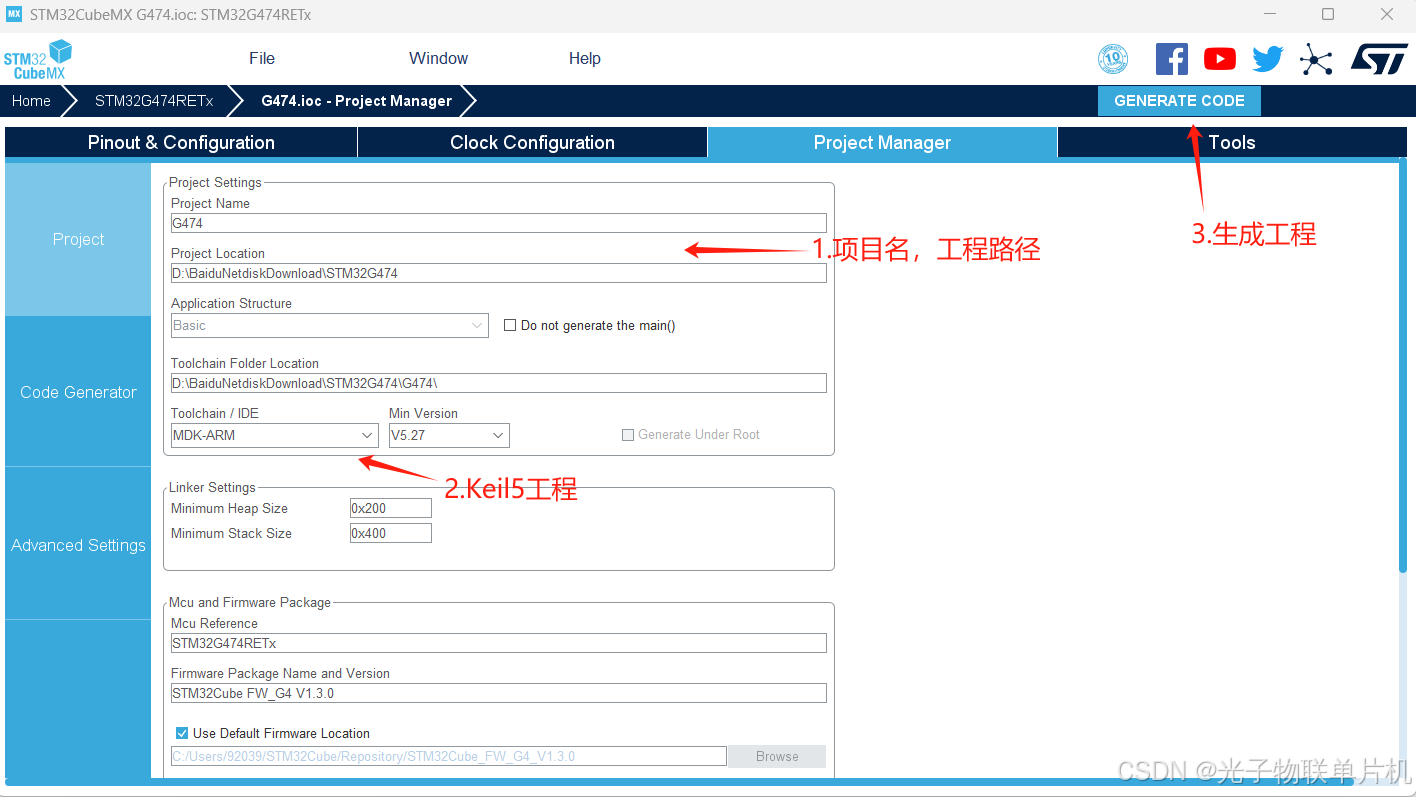Click the STM32G474RETx breadcrumb
Screen dimensions: 1416x797
click(154, 100)
